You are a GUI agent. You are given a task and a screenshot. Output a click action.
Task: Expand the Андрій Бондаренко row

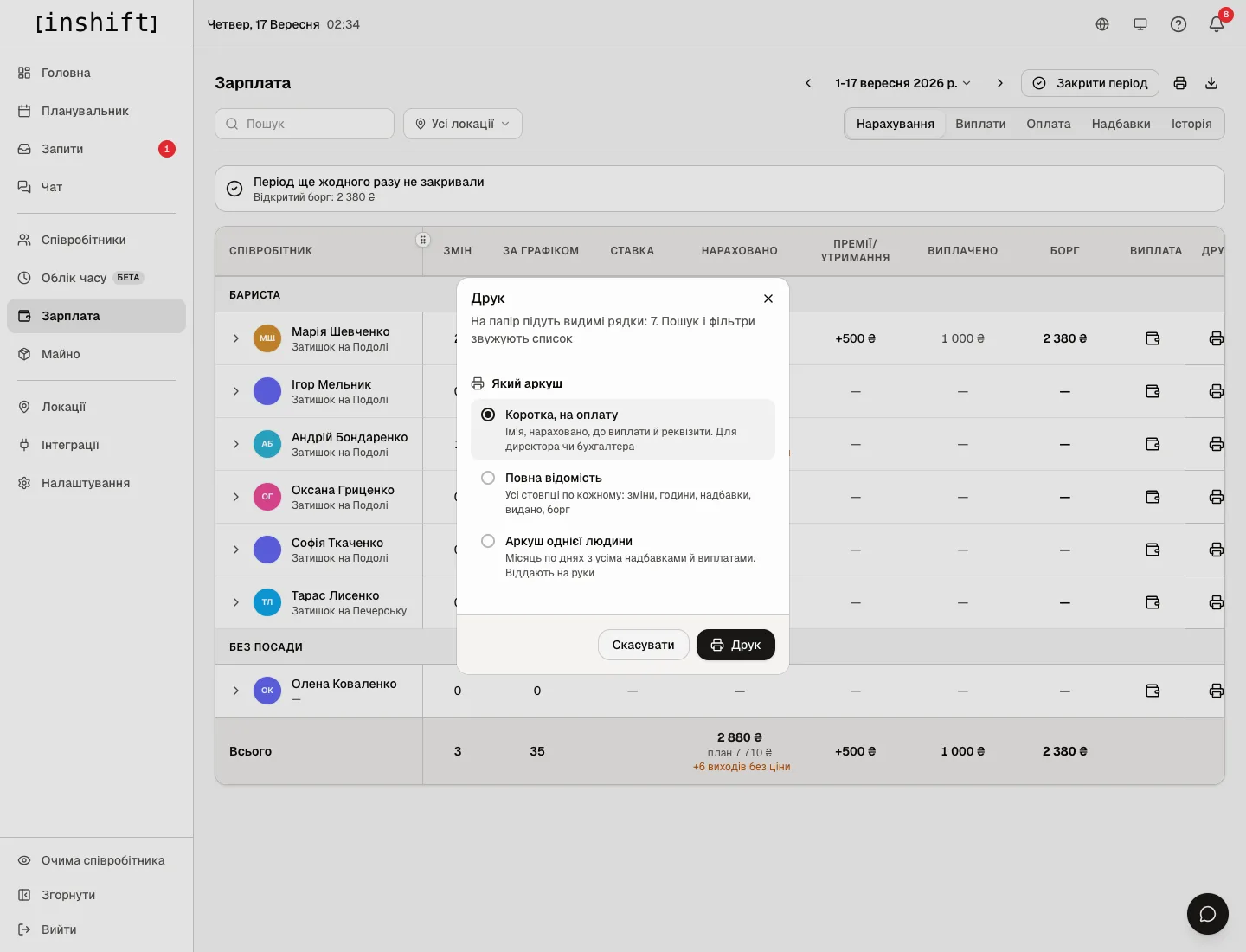236,444
